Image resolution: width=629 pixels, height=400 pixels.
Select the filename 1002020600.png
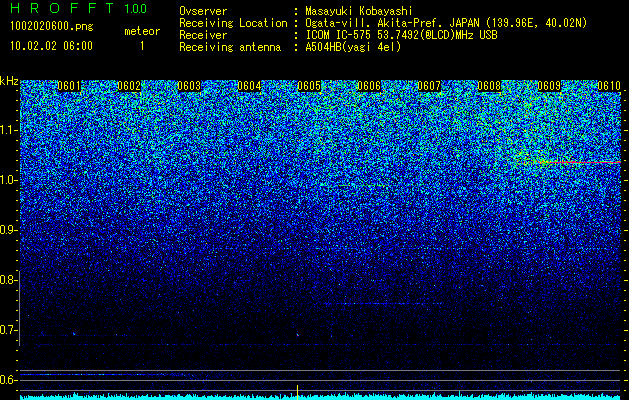[52, 26]
